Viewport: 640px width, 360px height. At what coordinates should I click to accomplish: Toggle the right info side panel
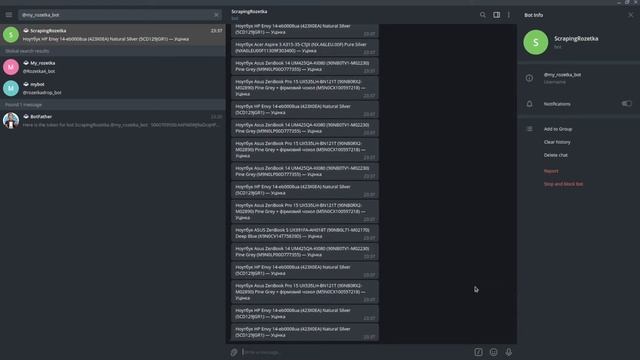(x=496, y=15)
